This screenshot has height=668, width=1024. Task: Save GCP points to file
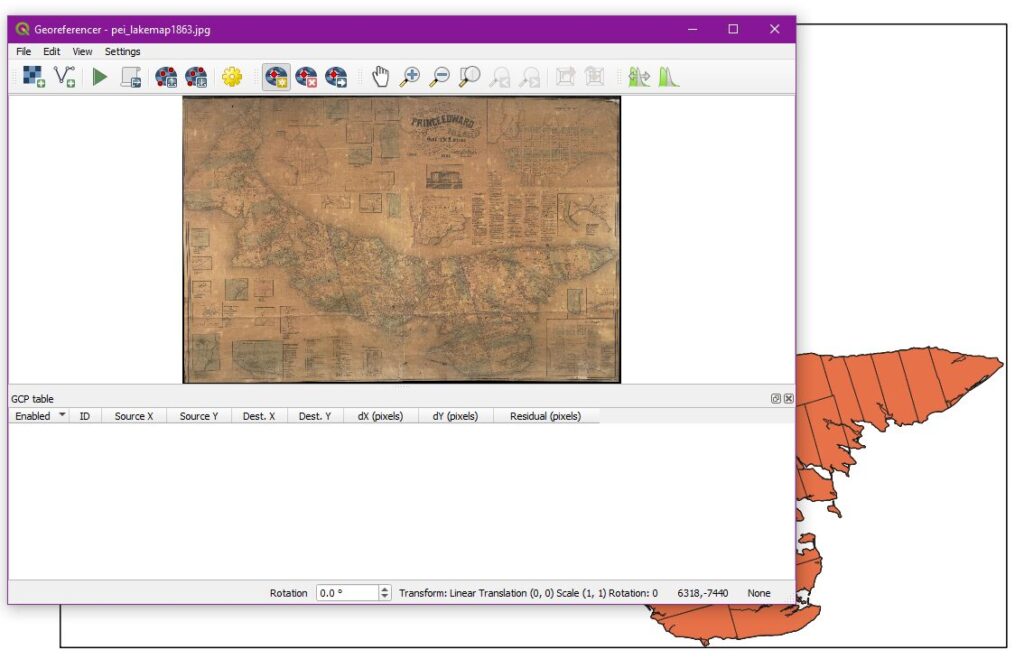tap(196, 77)
